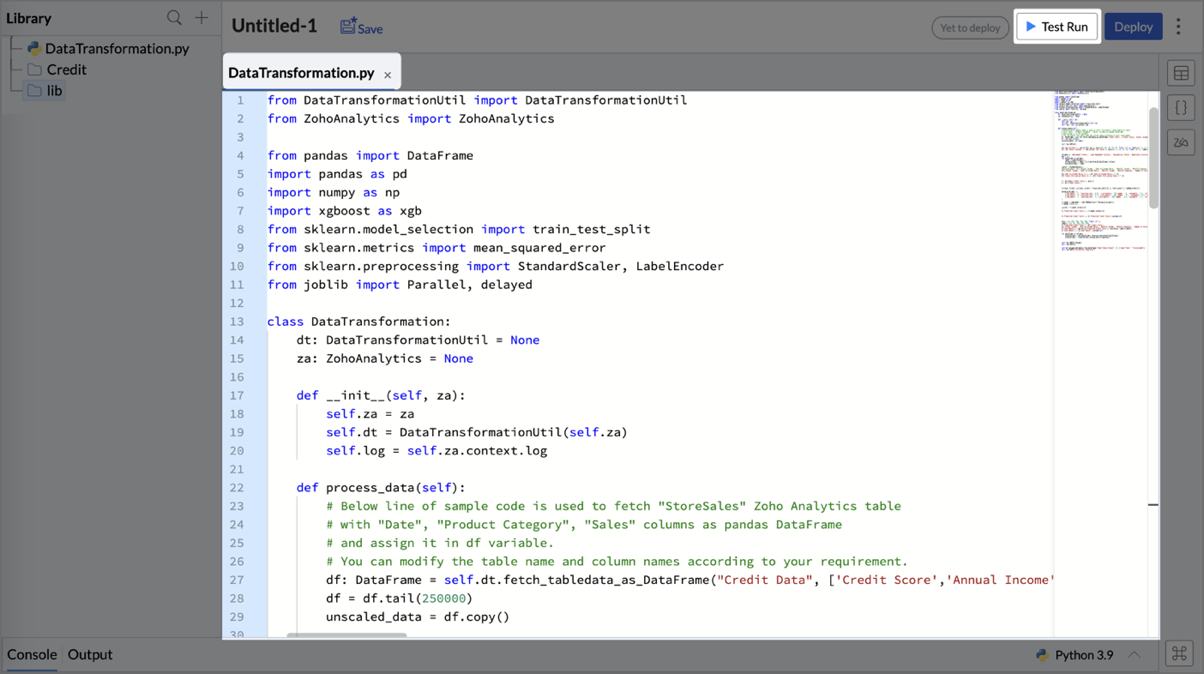The image size is (1204, 674).
Task: Click the horizontal scrollbar of the code editor
Action: (346, 635)
